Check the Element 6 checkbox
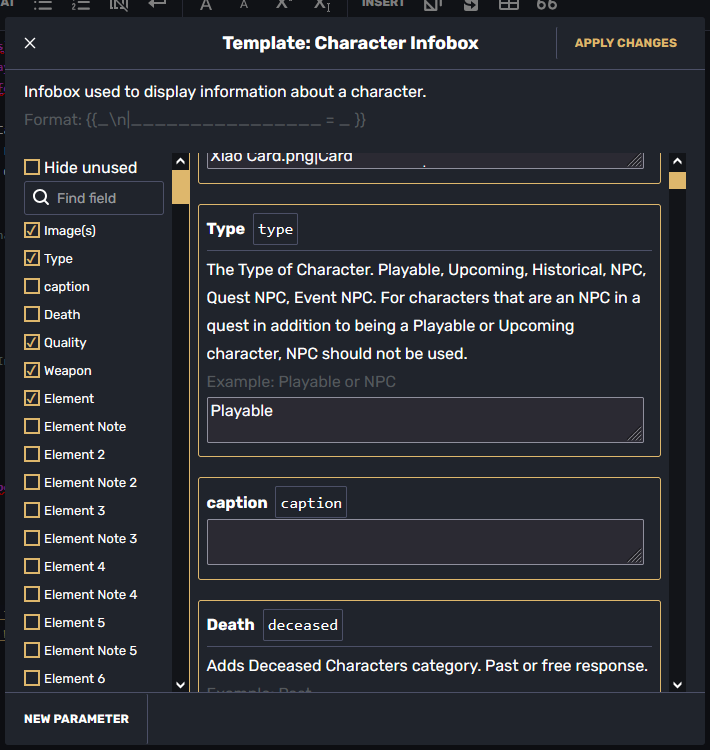The height and width of the screenshot is (750, 710). [x=32, y=678]
